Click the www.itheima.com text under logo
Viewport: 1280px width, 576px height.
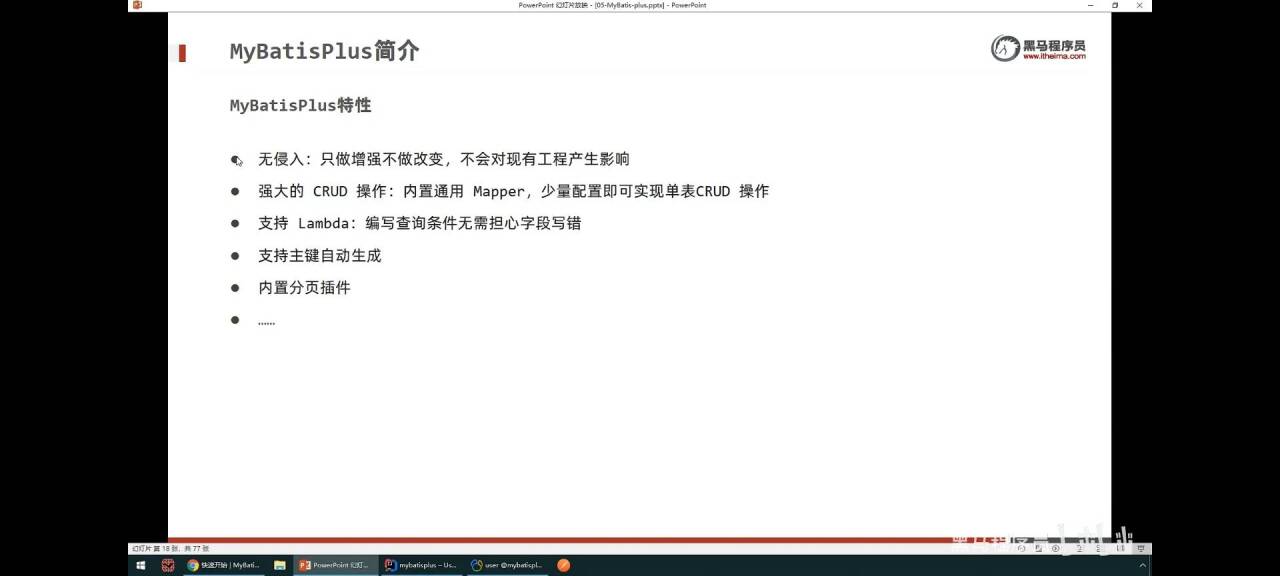tap(1053, 57)
